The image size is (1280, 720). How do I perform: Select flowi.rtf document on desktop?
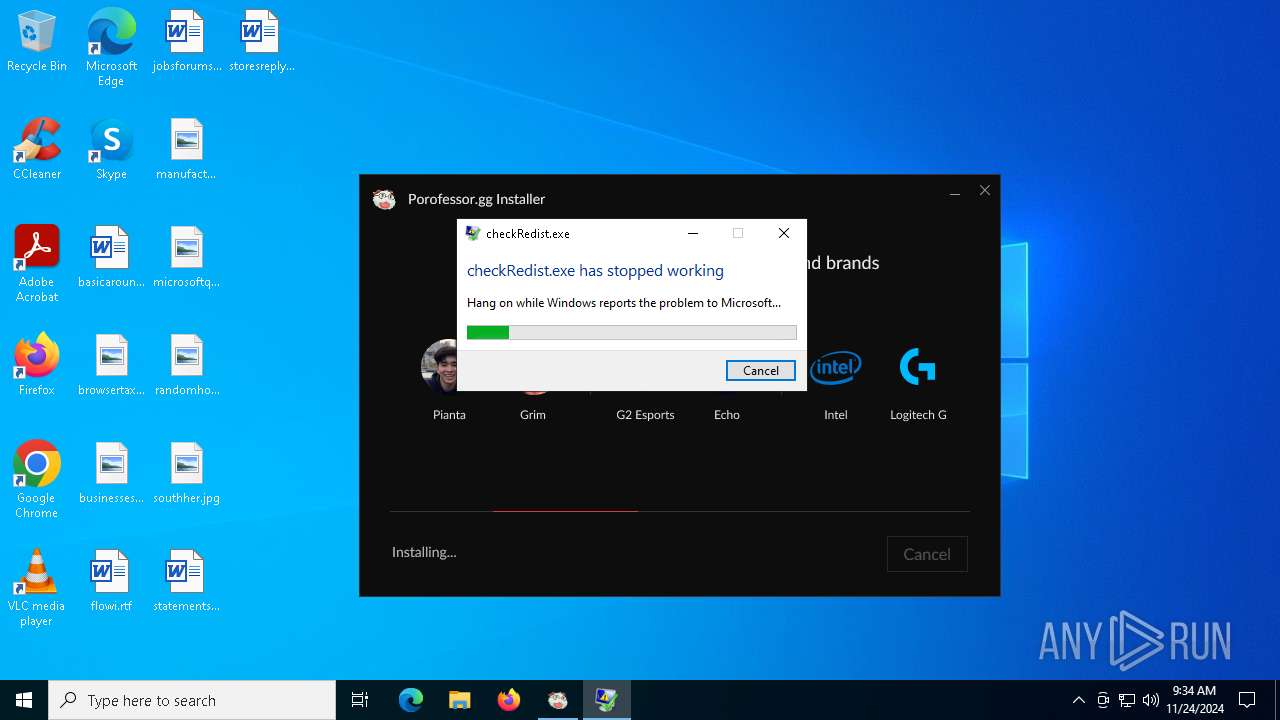(111, 582)
